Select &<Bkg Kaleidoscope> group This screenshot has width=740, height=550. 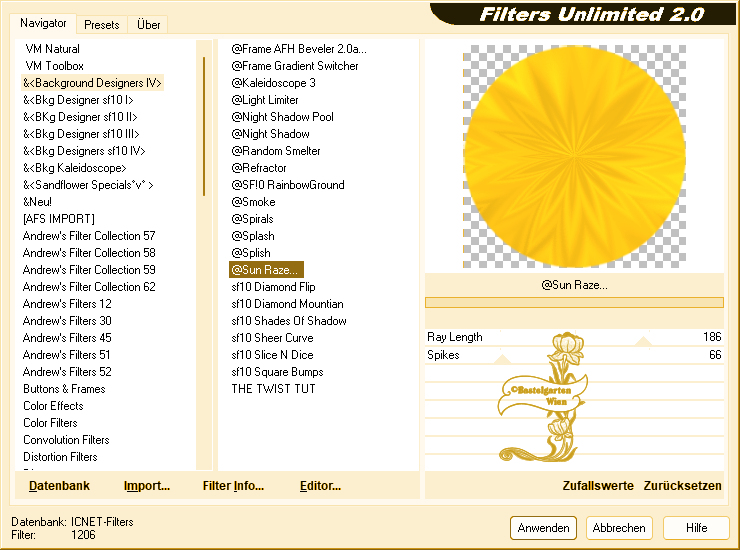(x=75, y=168)
